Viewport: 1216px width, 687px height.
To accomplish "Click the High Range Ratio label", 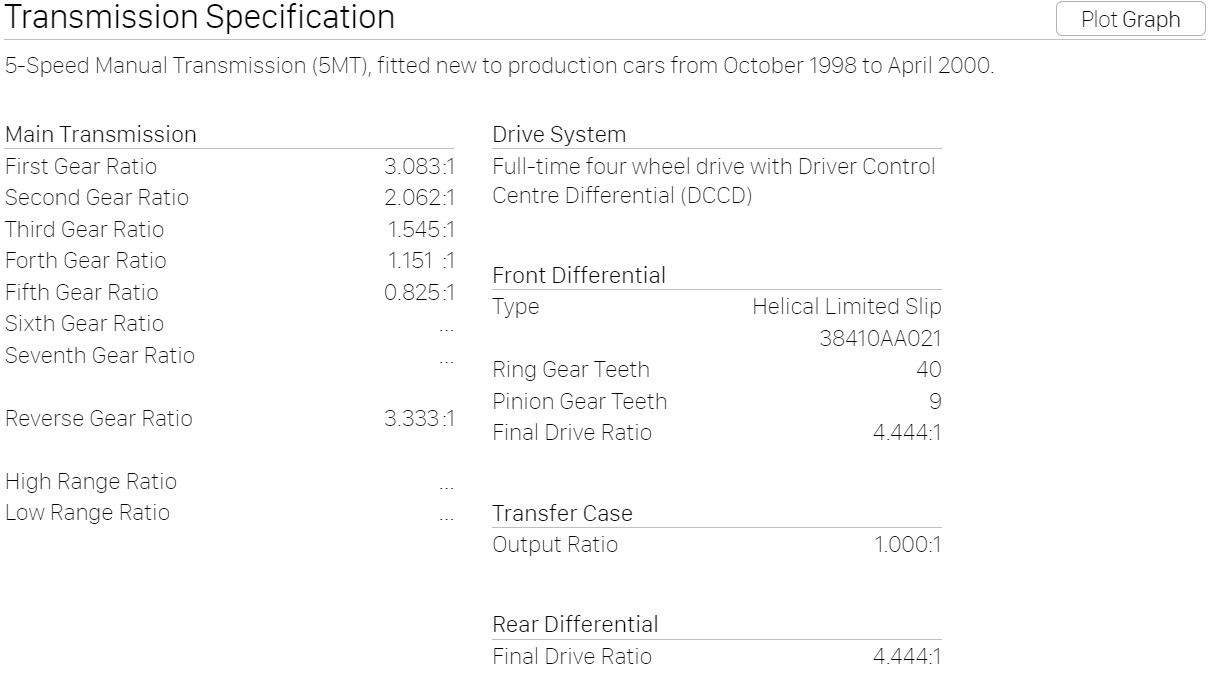I will (91, 482).
